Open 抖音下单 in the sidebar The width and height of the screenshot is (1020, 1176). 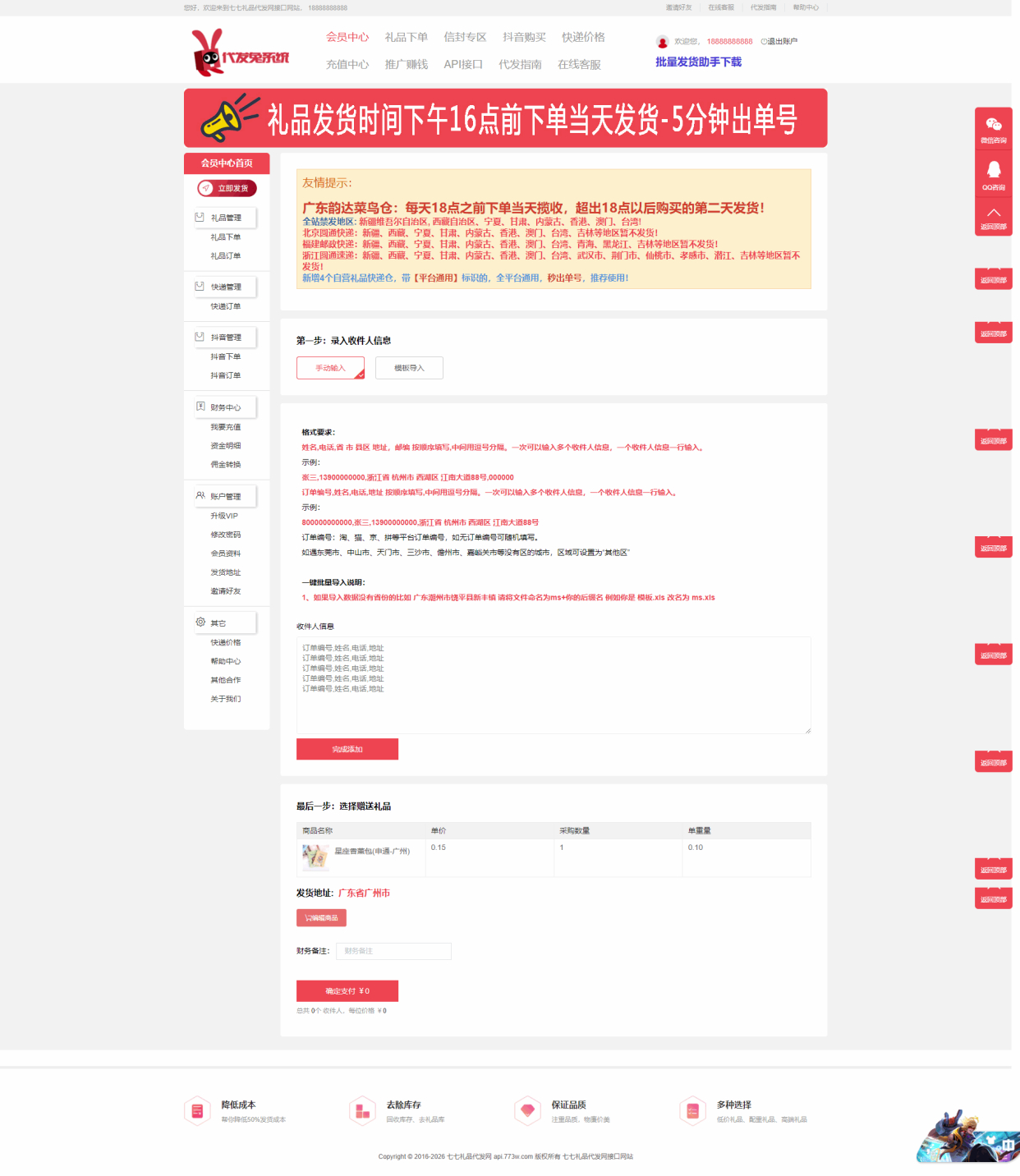coord(226,356)
